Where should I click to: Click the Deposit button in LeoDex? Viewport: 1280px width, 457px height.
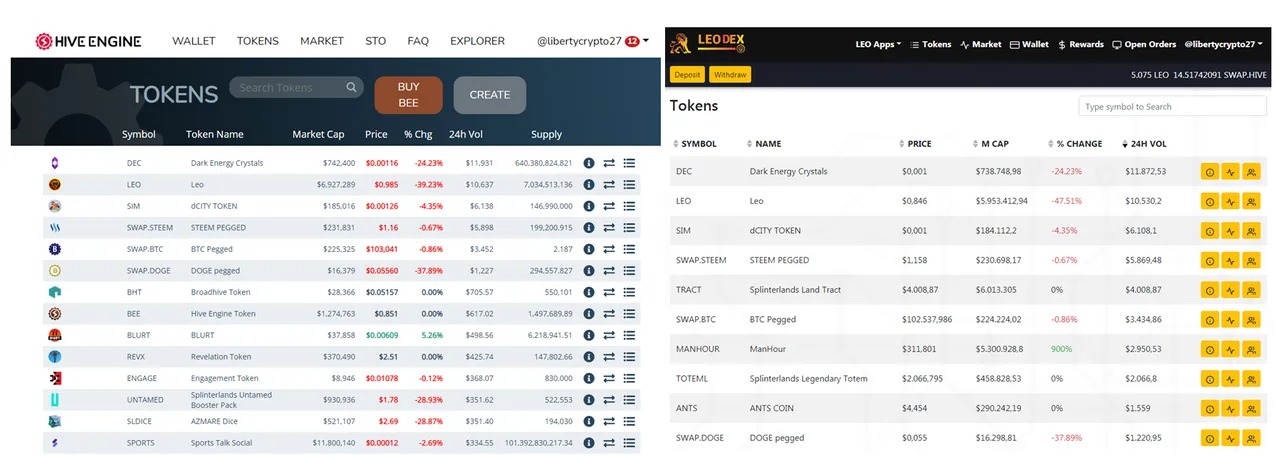point(687,75)
